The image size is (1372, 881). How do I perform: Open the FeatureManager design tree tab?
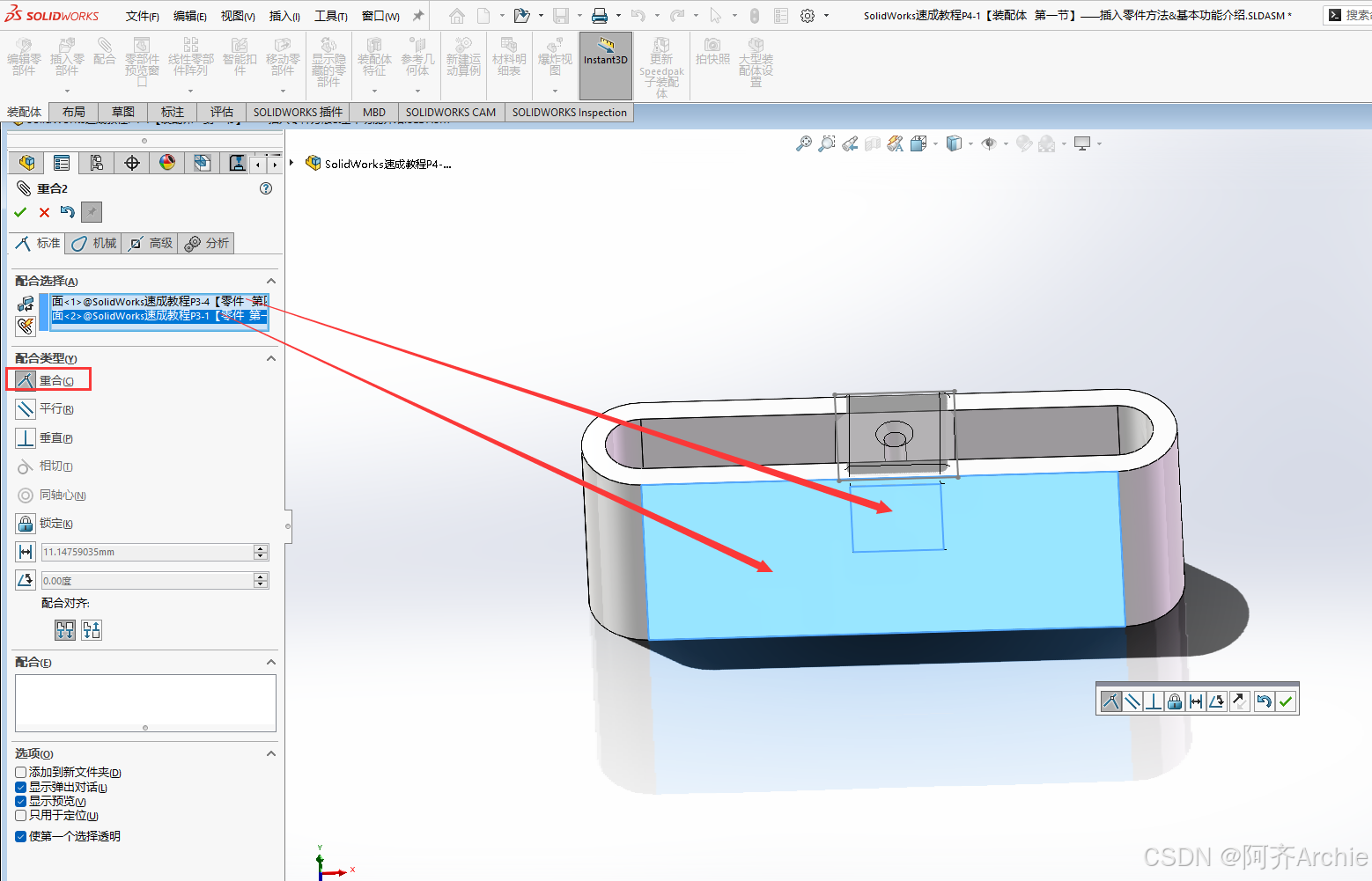(x=26, y=163)
